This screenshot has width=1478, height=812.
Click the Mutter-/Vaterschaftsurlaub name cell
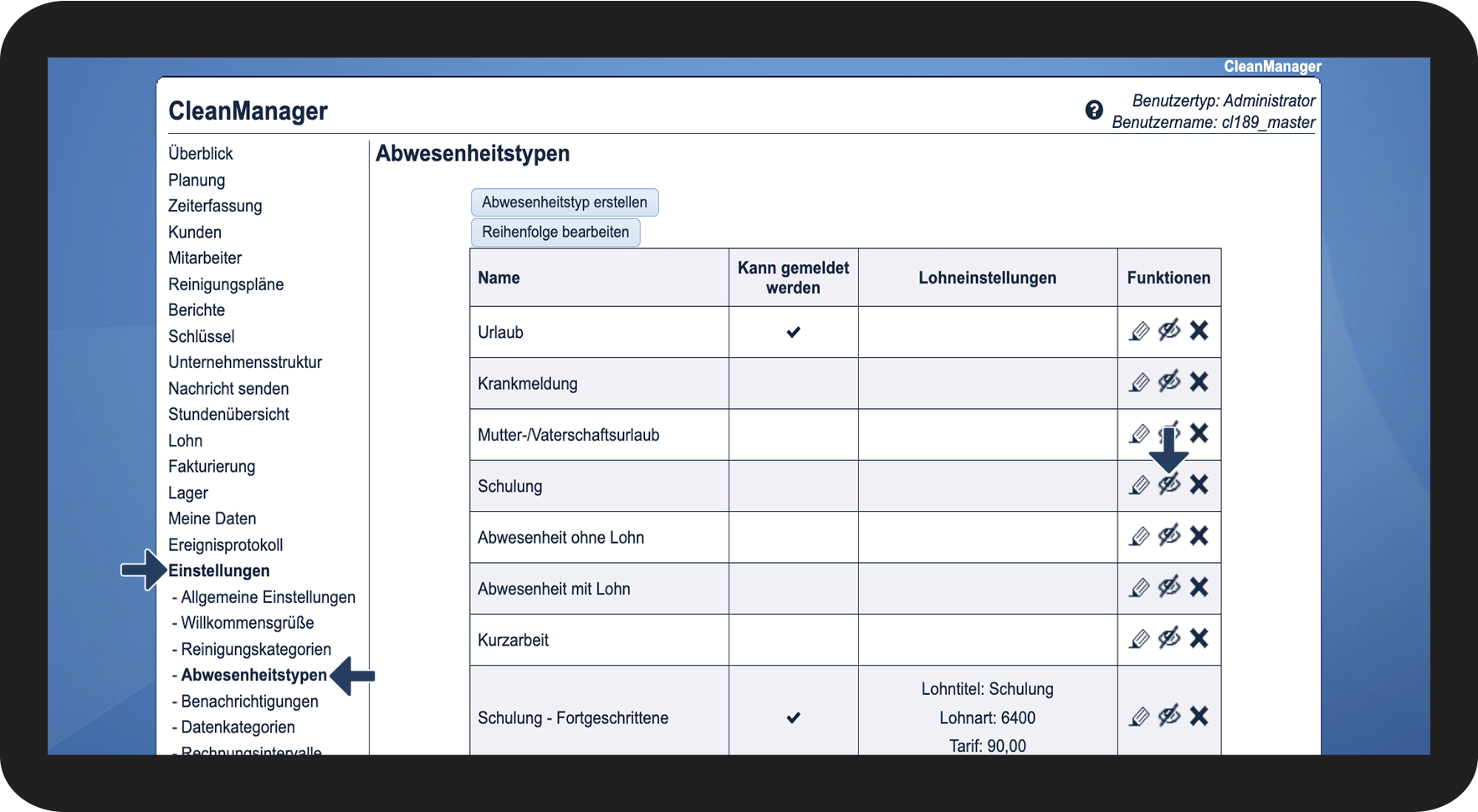(600, 435)
